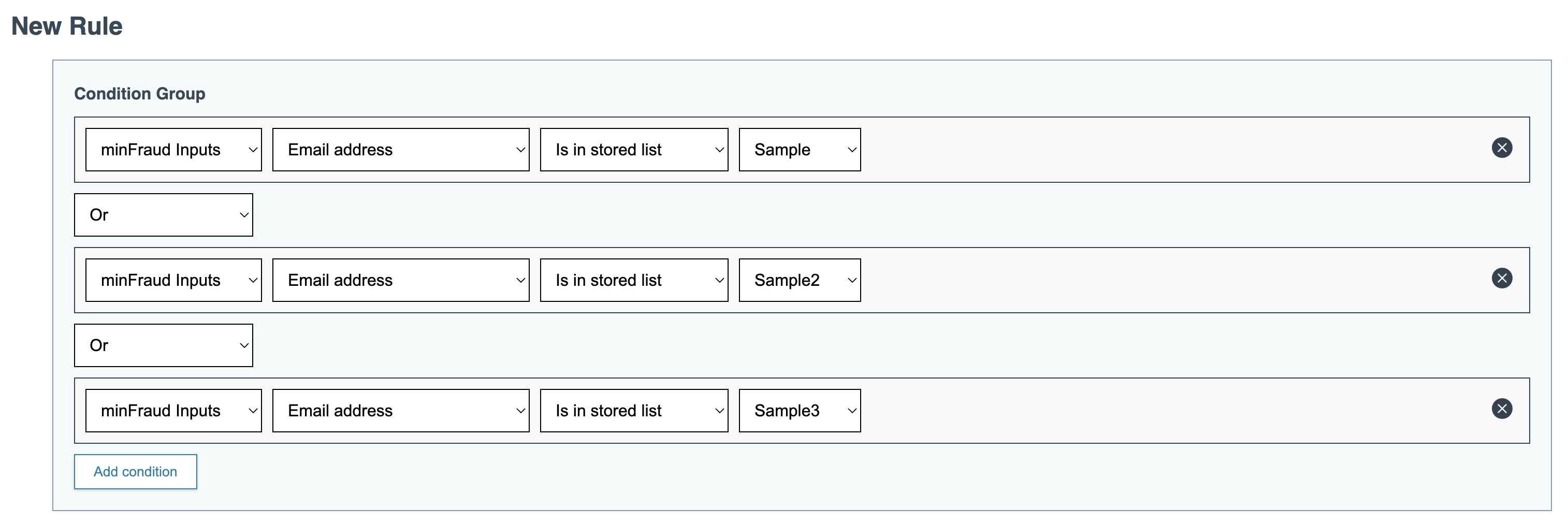Open the first Or operator dropdown
The image size is (1568, 523).
(x=163, y=215)
